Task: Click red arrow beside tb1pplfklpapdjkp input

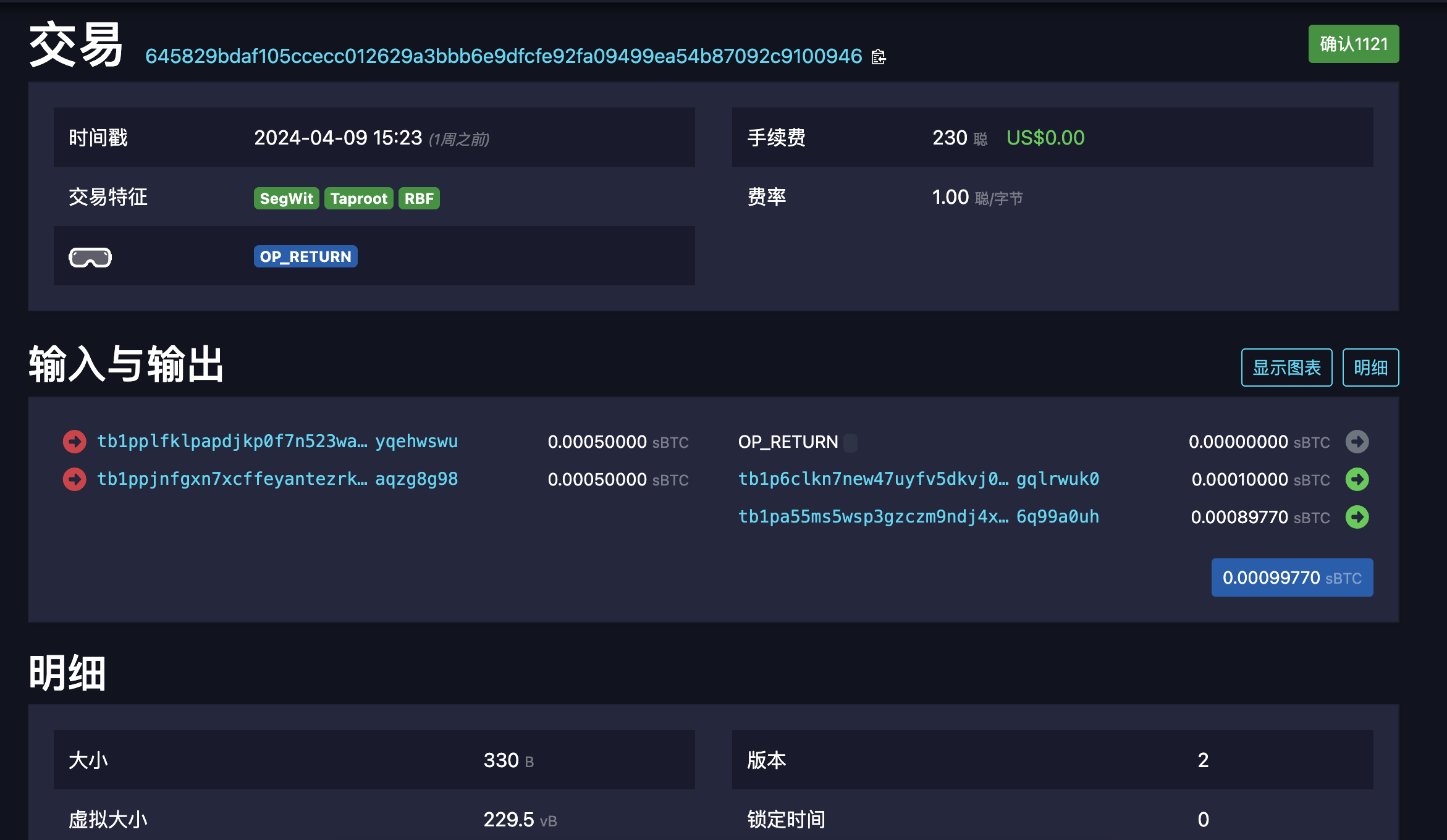Action: pyautogui.click(x=75, y=442)
